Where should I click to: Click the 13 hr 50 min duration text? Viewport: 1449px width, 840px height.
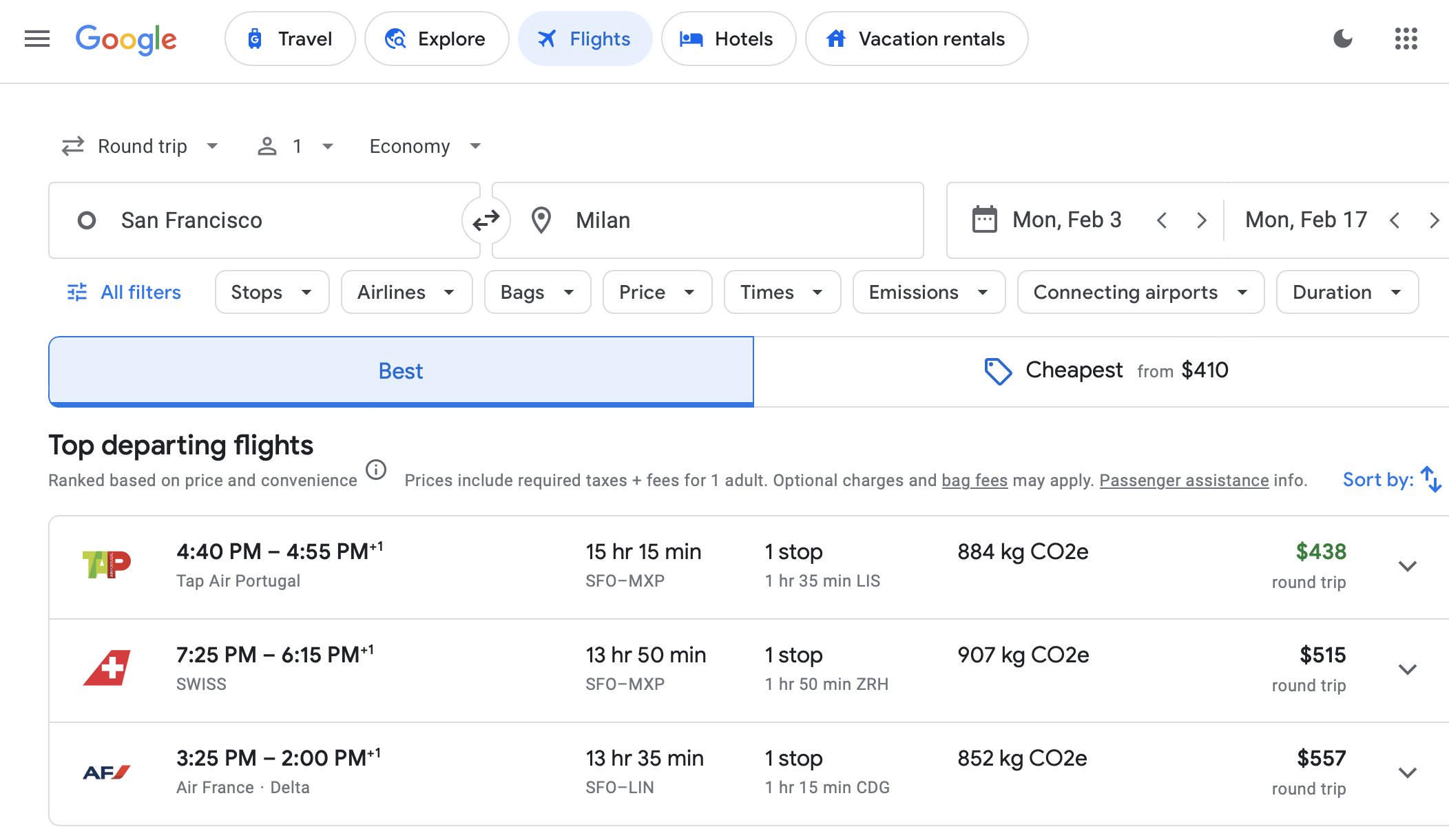pyautogui.click(x=646, y=655)
